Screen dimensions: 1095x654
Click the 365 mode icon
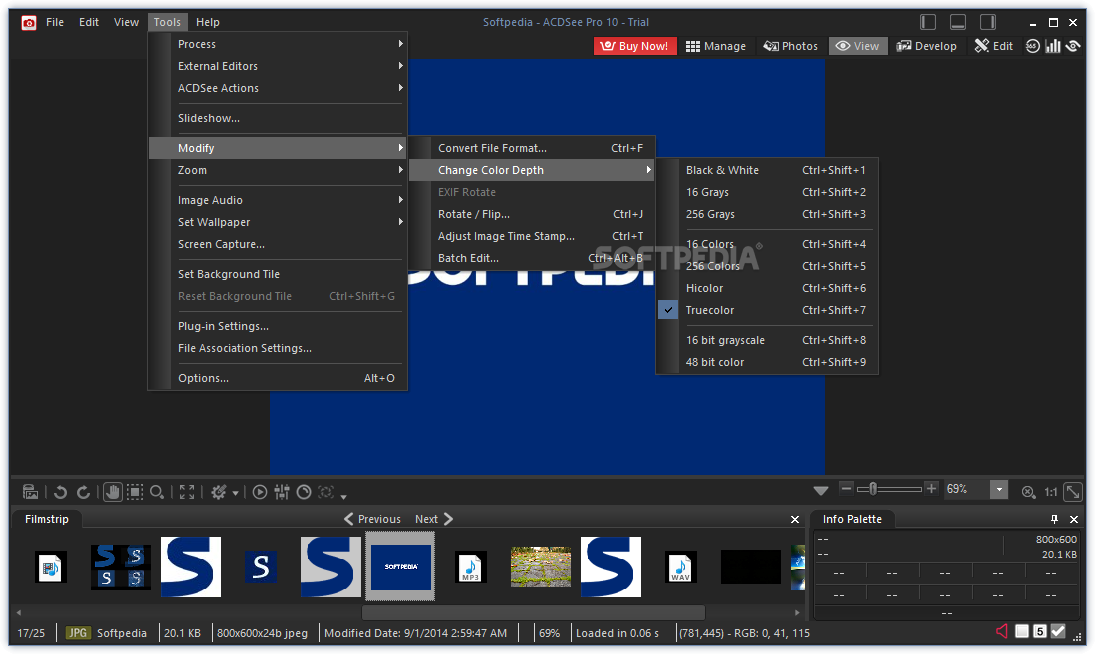1032,46
